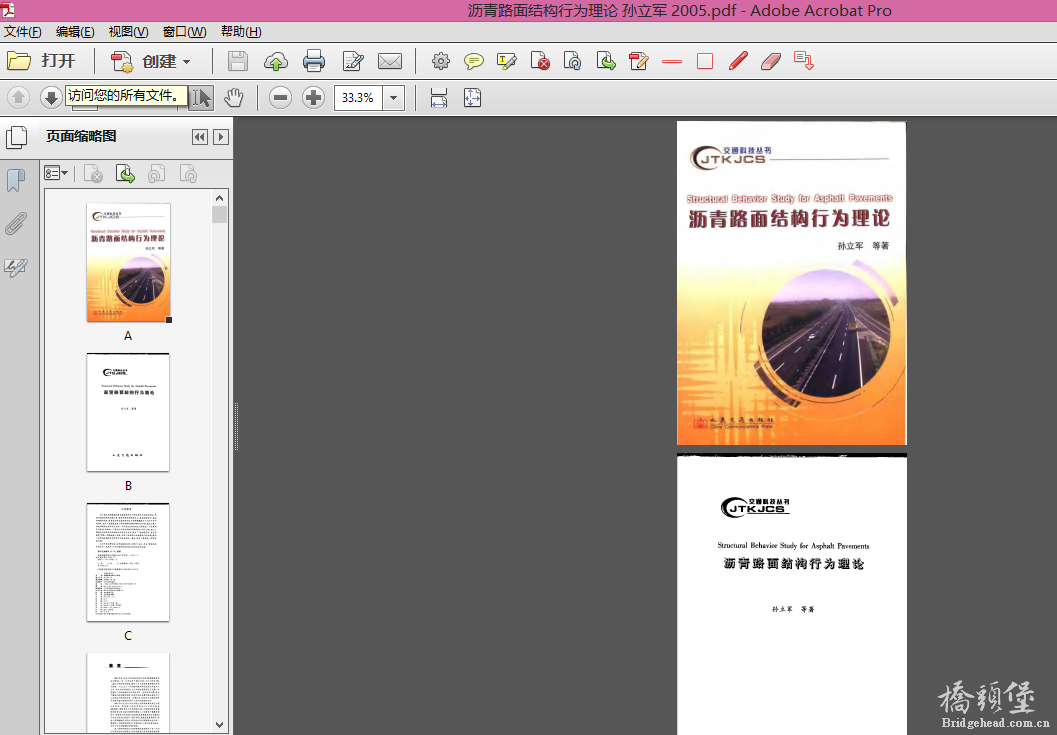This screenshot has width=1057, height=735.
Task: Click the 页面缩略图 panel title
Action: coord(81,136)
